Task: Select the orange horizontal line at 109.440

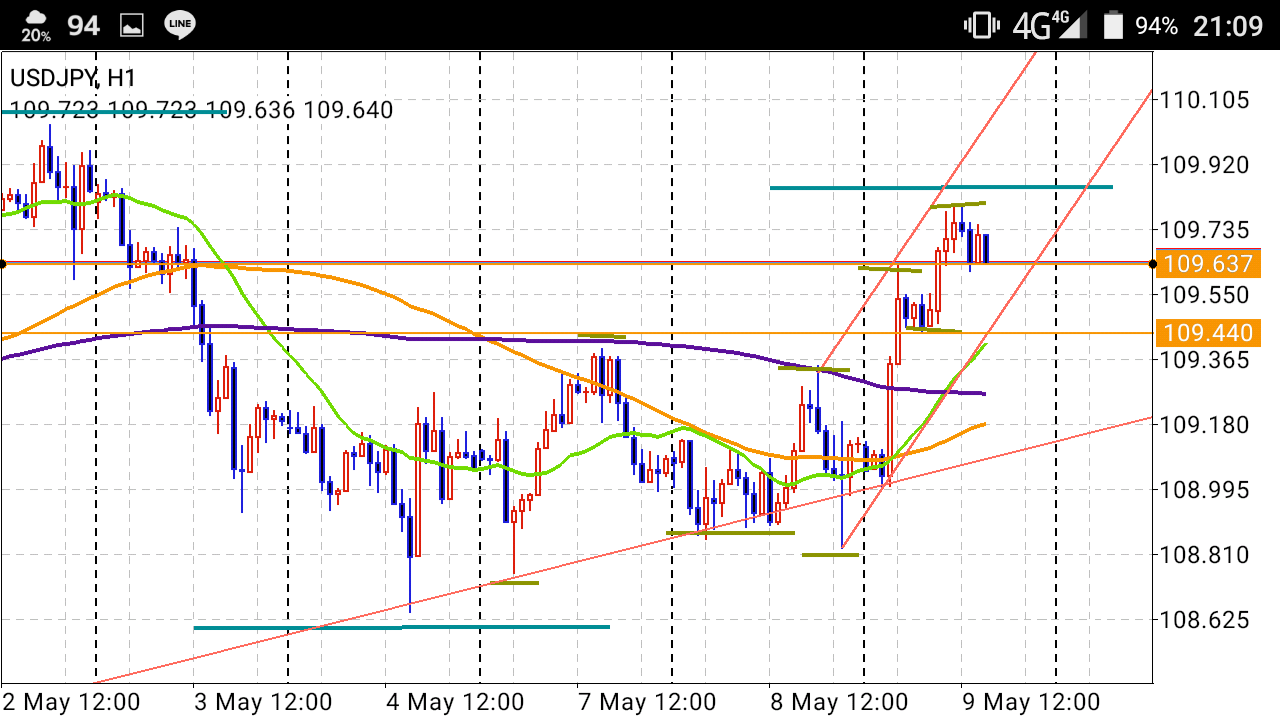Action: 577,333
